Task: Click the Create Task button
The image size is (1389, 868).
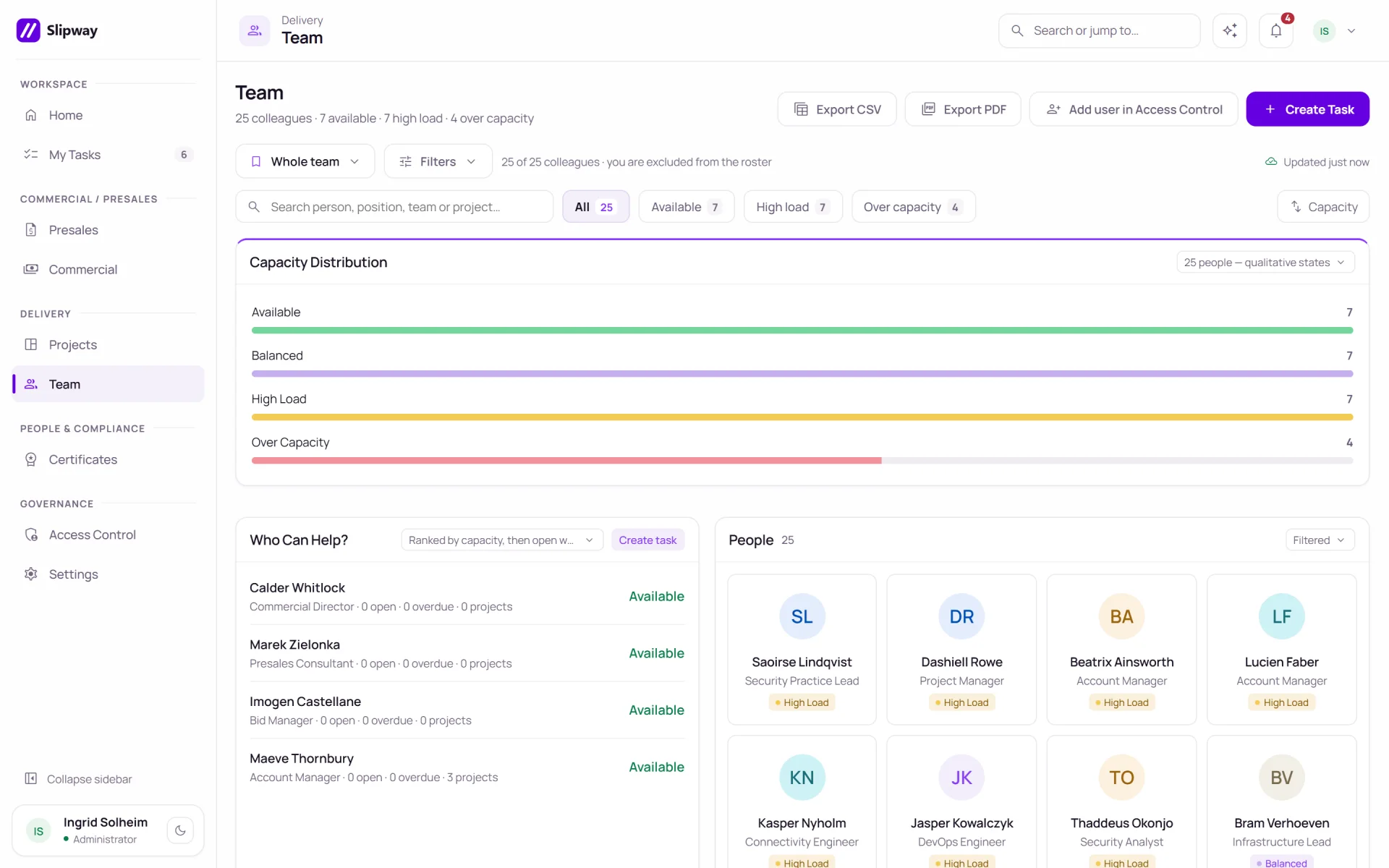Action: click(1307, 109)
